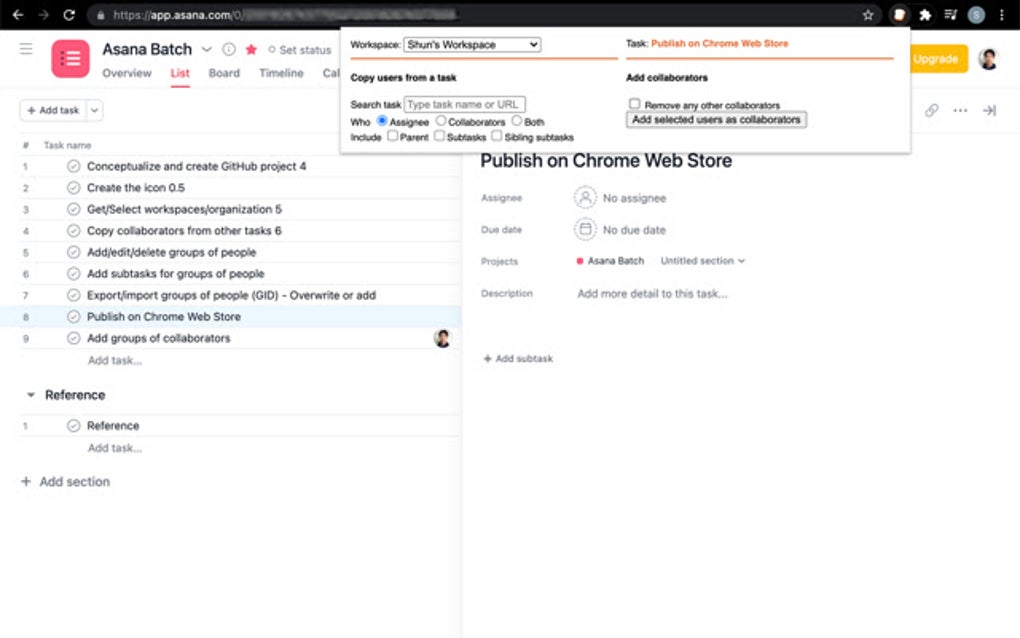Open the browser extensions puzzle icon

click(x=923, y=15)
